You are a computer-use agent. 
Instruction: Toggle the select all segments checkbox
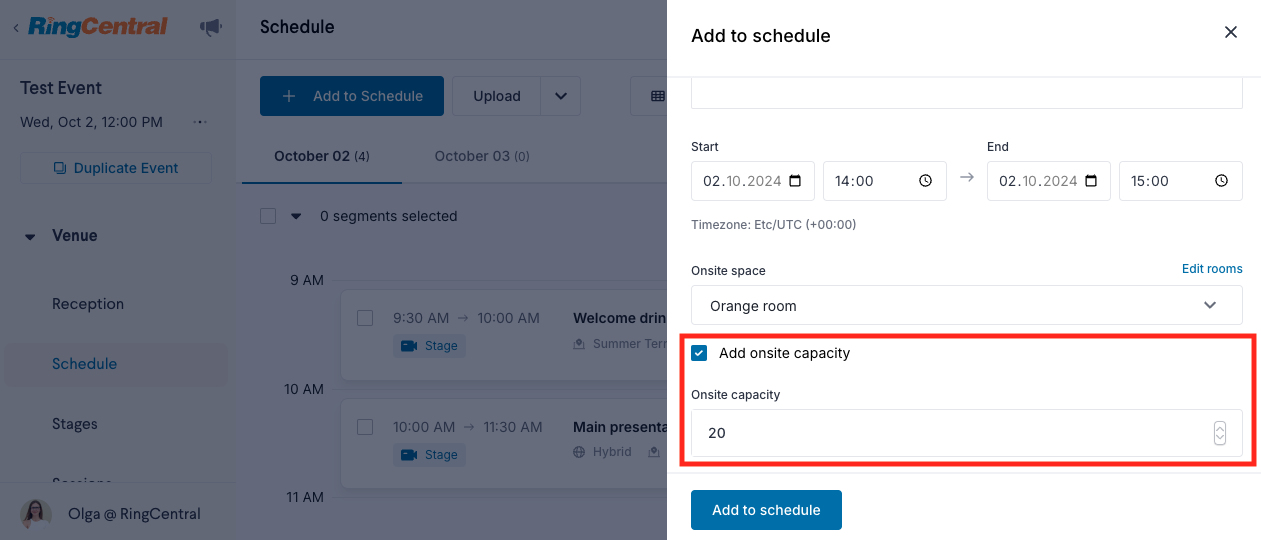[x=268, y=216]
